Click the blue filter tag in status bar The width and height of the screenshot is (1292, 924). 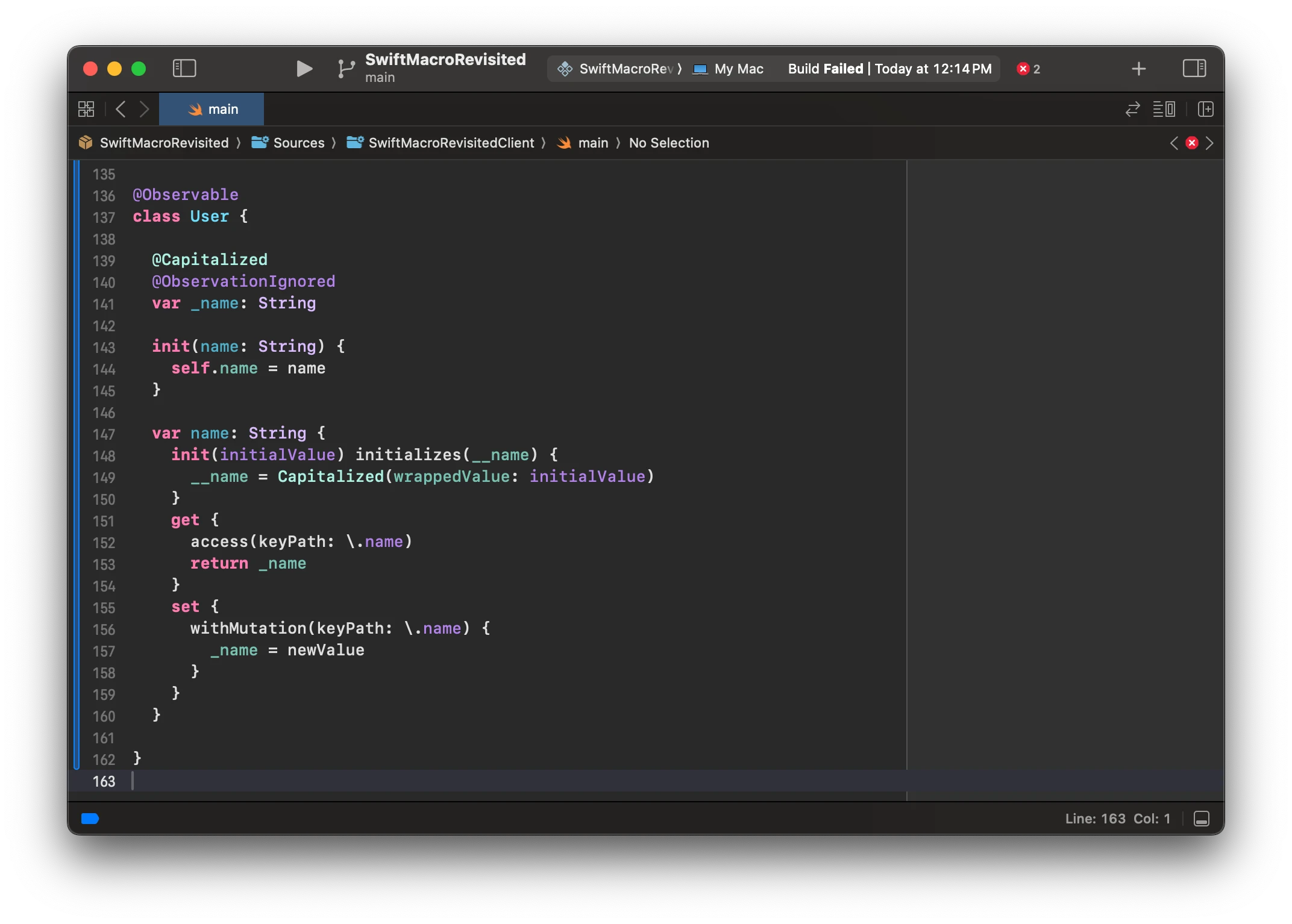90,819
